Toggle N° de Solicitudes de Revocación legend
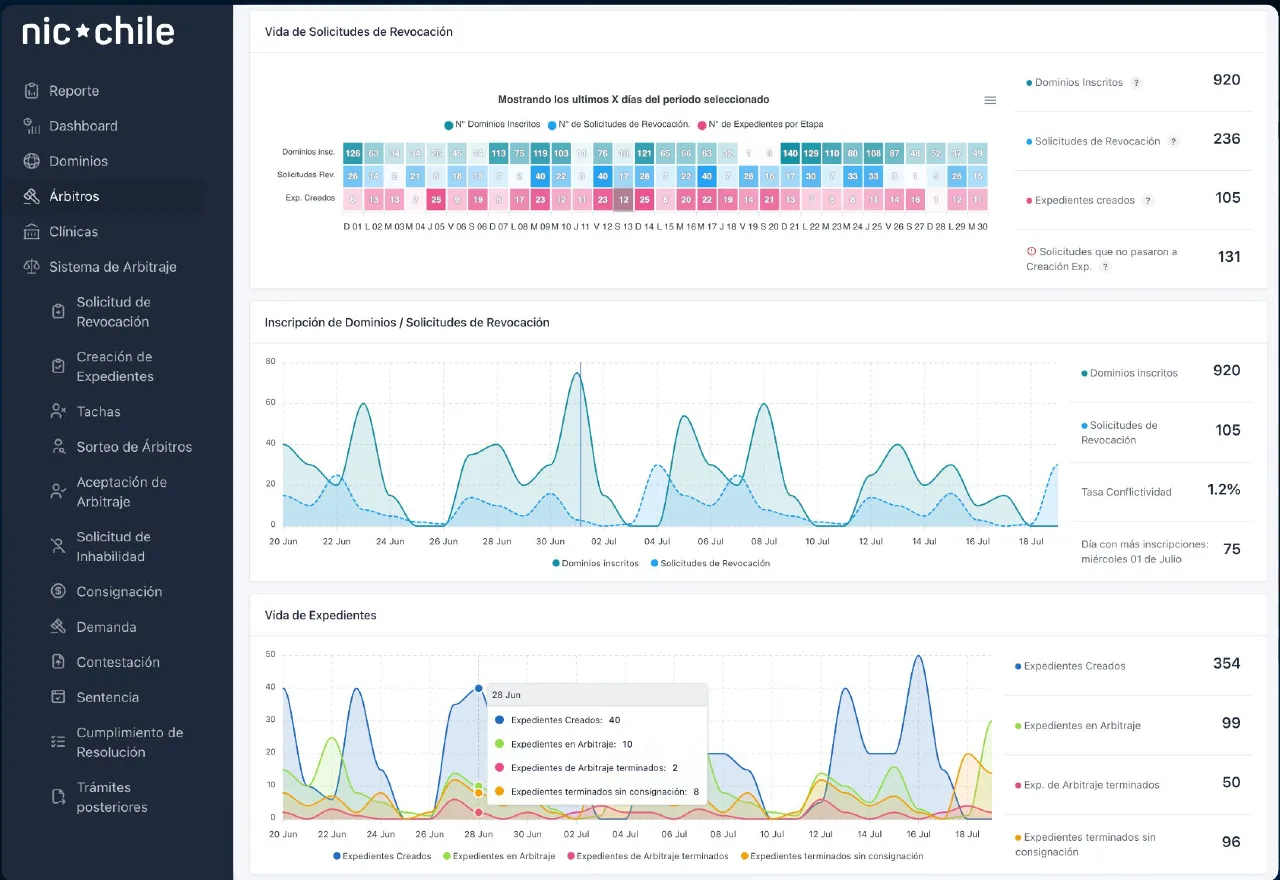Viewport: 1280px width, 880px height. pos(618,125)
